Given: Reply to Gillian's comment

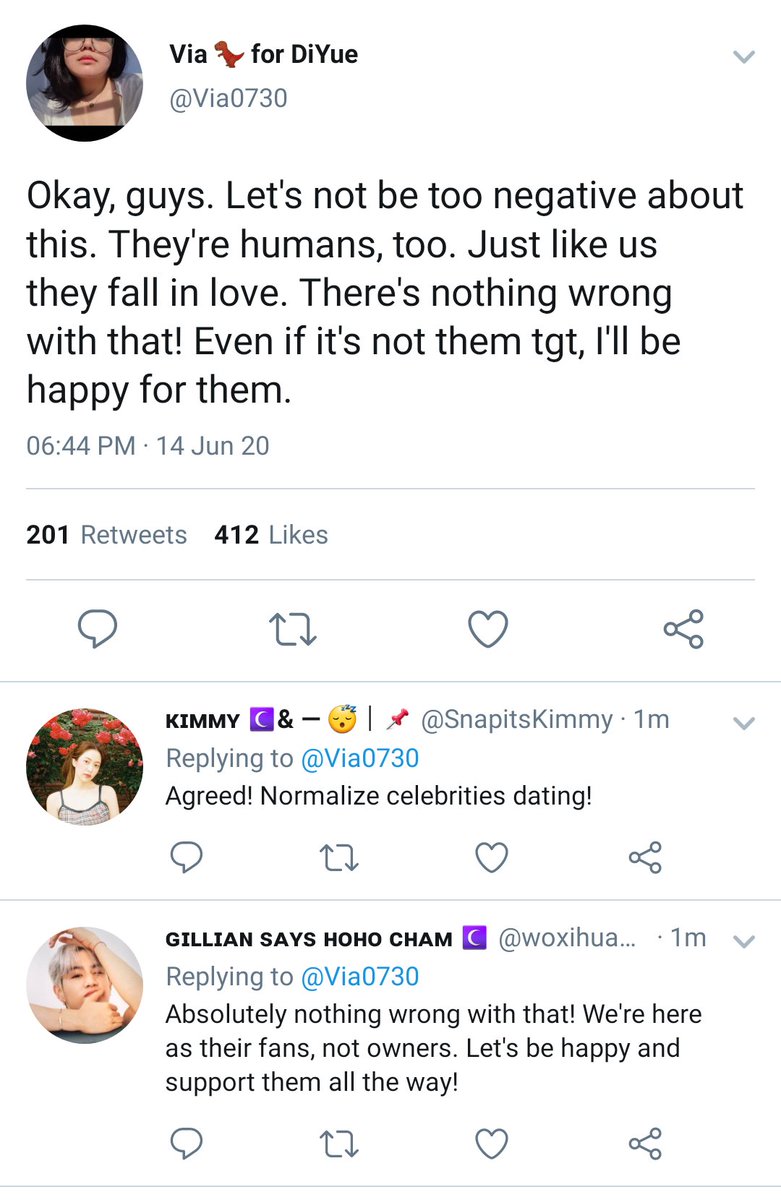Looking at the screenshot, I should click(186, 1143).
